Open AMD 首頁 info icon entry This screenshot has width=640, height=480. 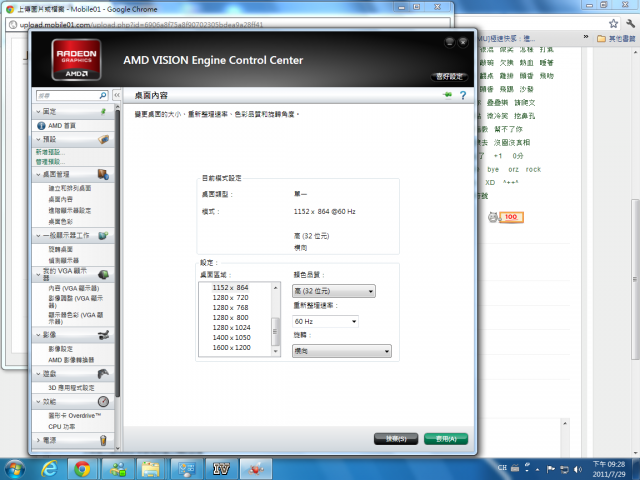pos(41,126)
